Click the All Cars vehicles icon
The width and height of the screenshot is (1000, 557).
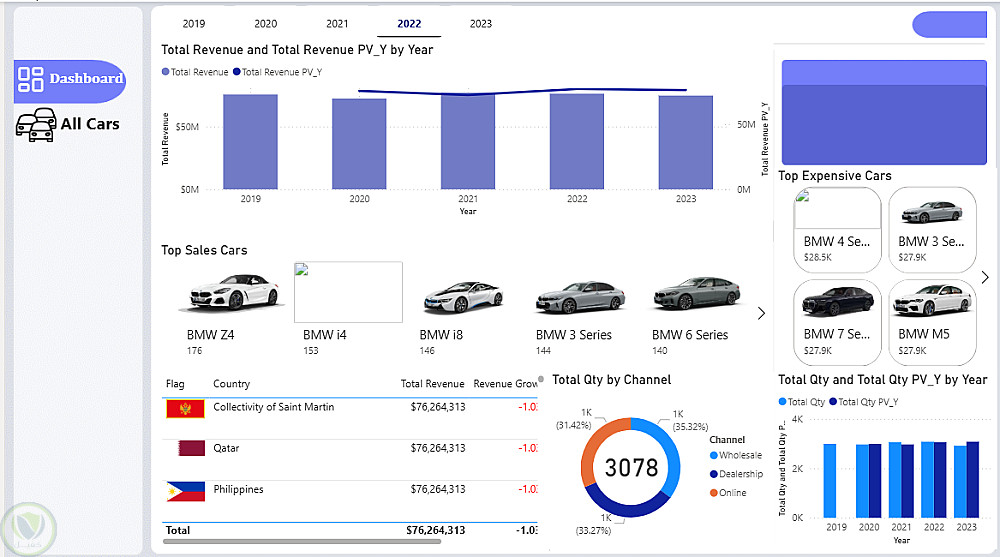(x=35, y=124)
